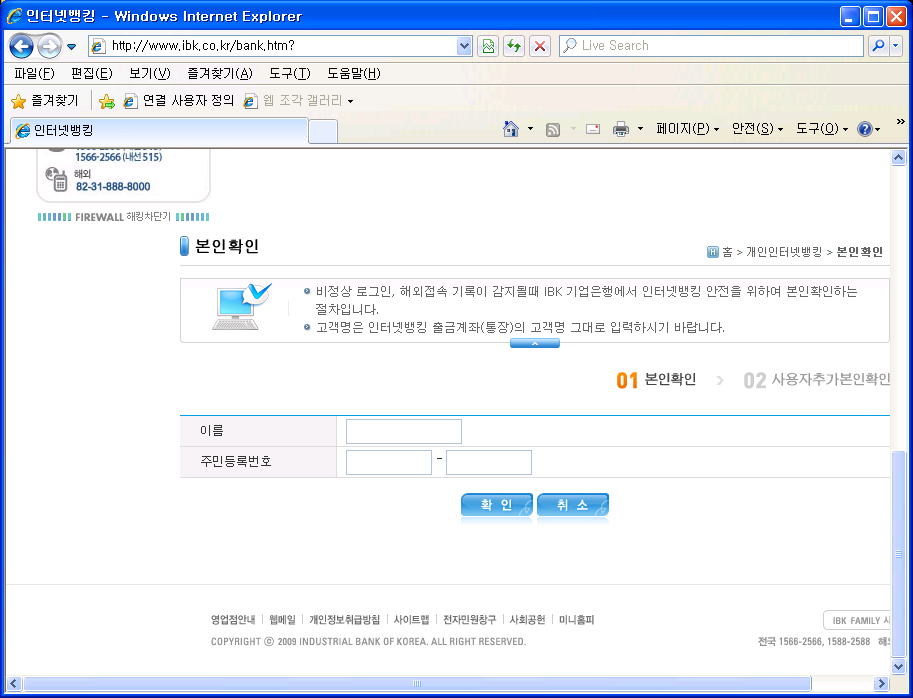Viewport: 913px width, 698px height.
Task: Click the horizontal scrollbar right arrow
Action: pyautogui.click(x=882, y=683)
